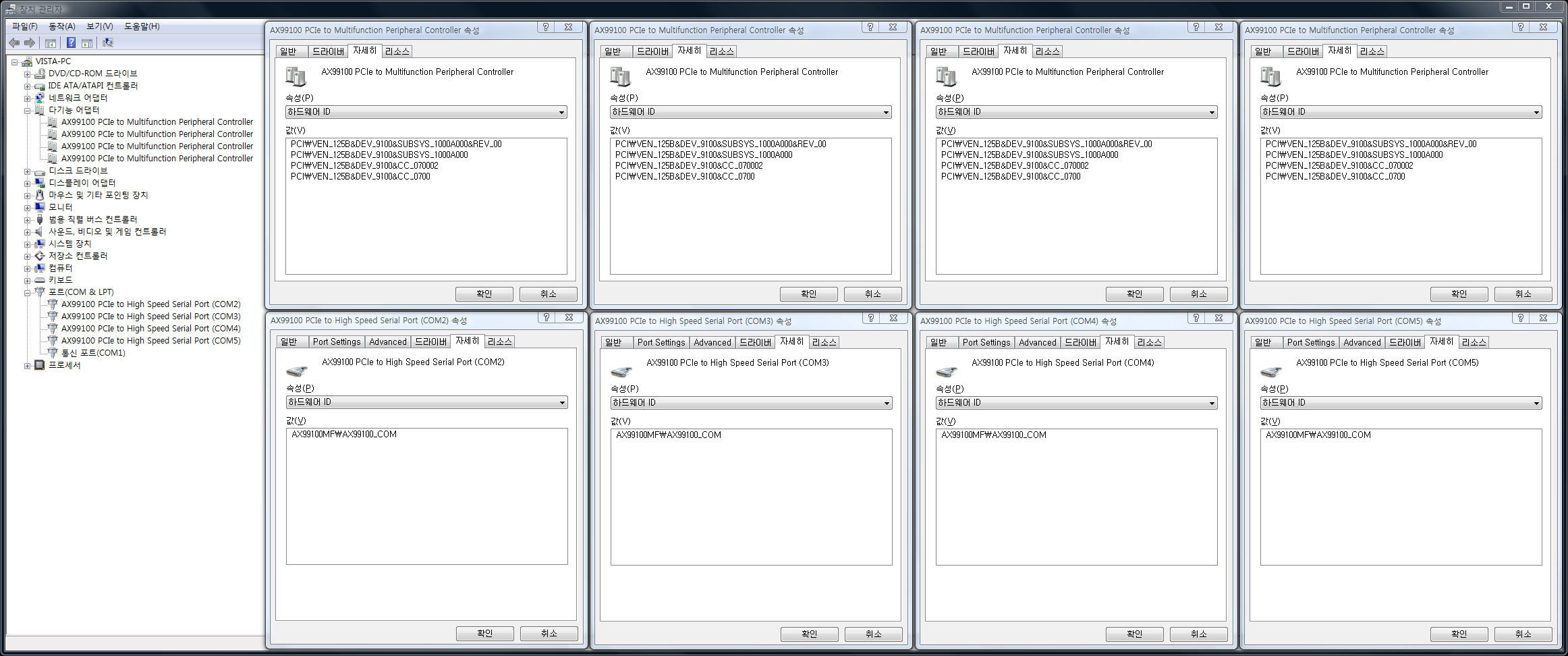This screenshot has width=1568, height=656.
Task: Select AX99100 PCIe to High Speed Serial Port (COM2) row
Action: click(x=151, y=304)
